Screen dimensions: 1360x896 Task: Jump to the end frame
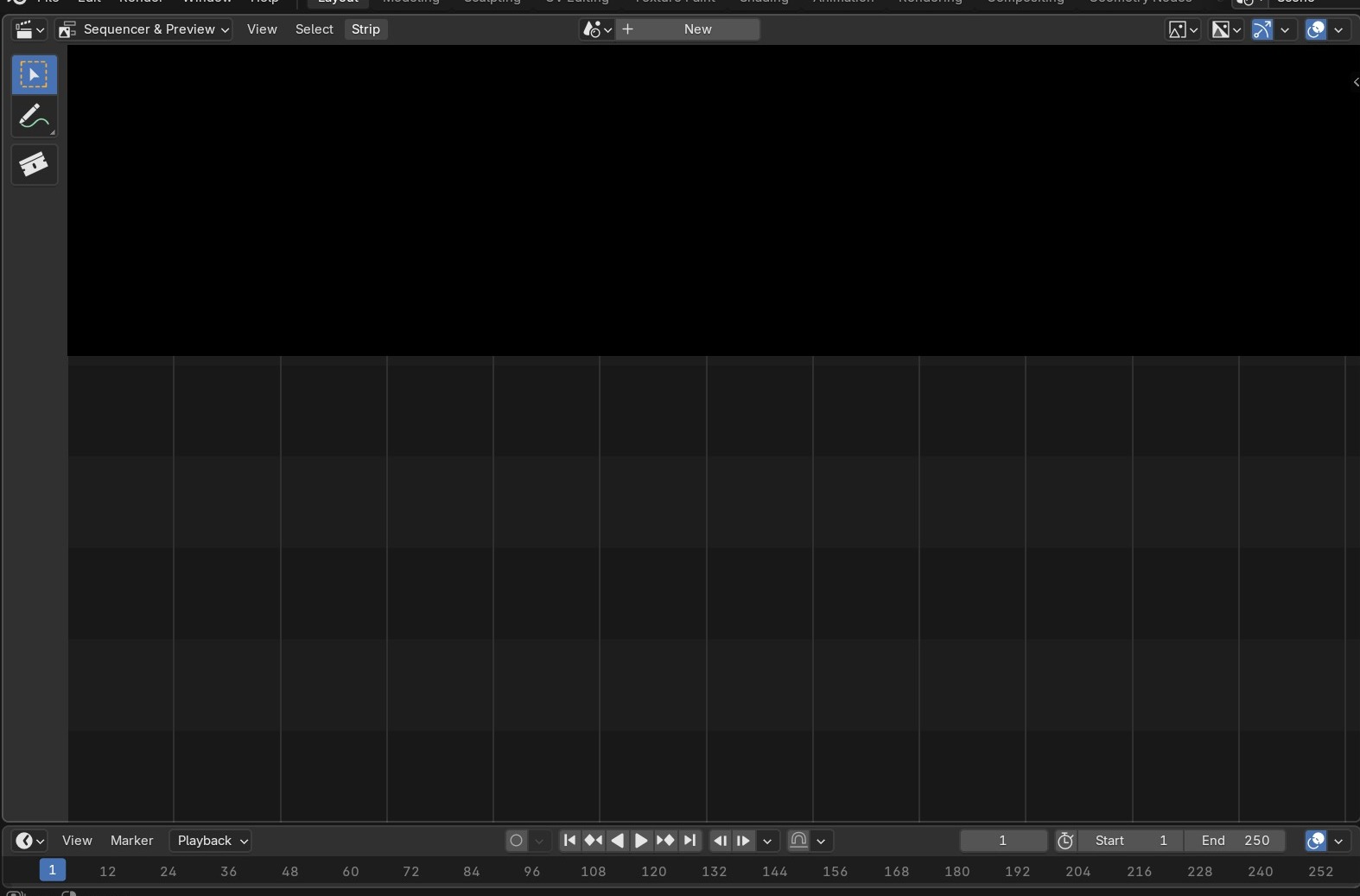pyautogui.click(x=690, y=841)
